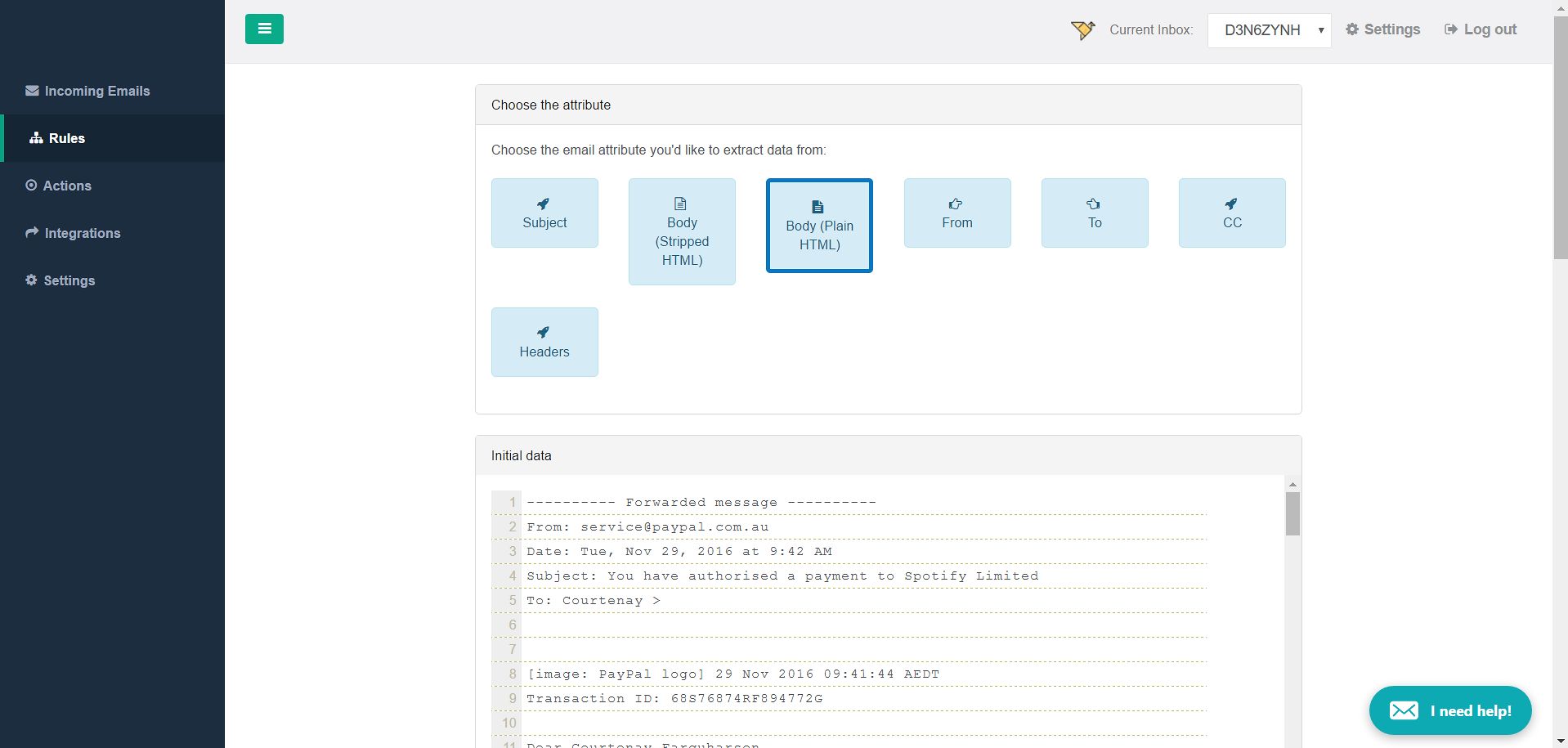This screenshot has height=748, width=1568.
Task: Open the Current Inbox dropdown
Action: pos(1269,30)
